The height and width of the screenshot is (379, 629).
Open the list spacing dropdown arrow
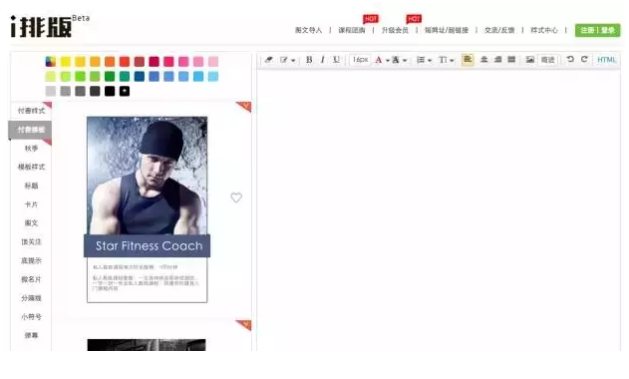point(430,61)
